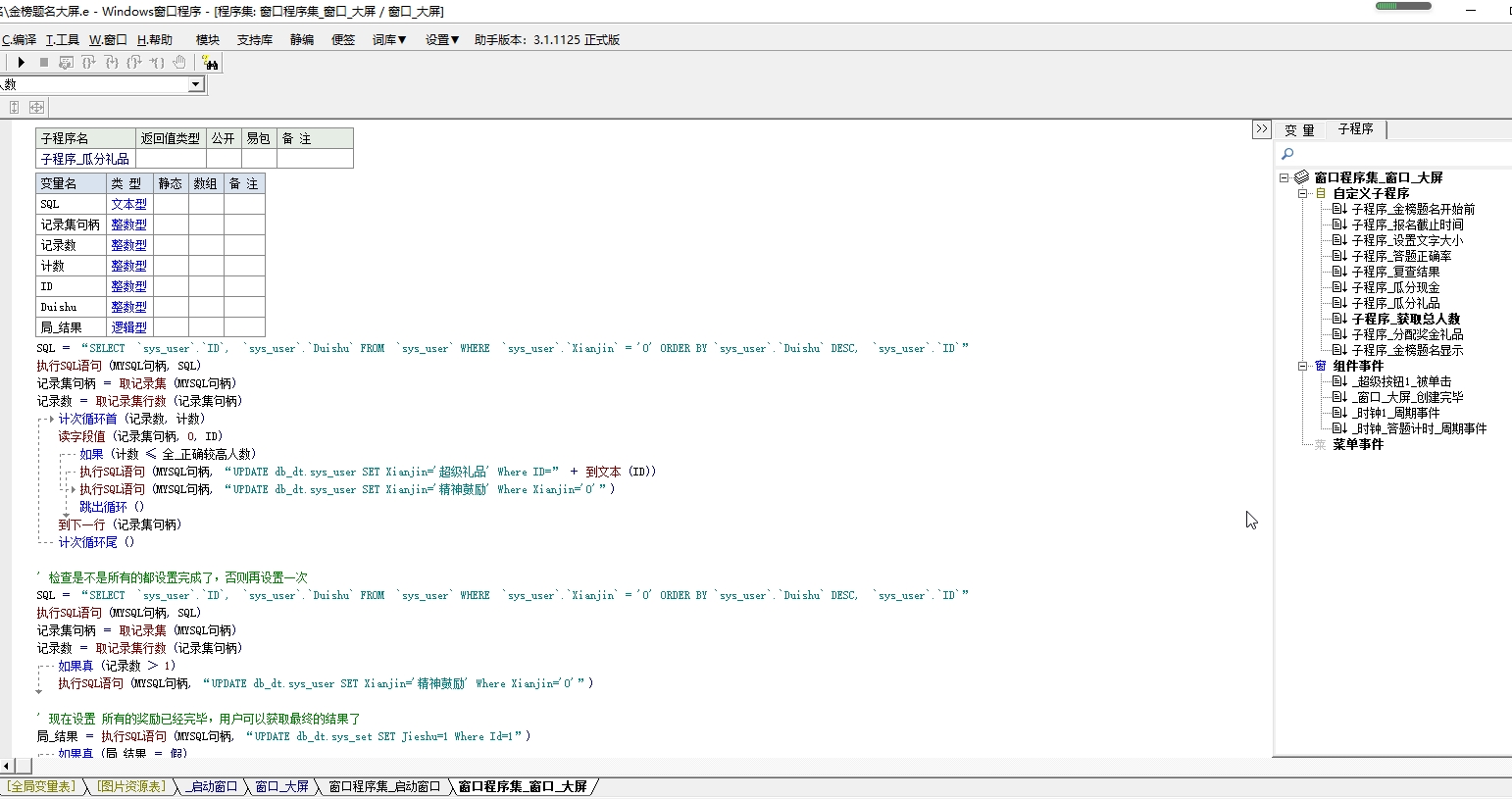Viewport: 1512px width, 799px height.
Task: Click the horizontal scrollbar left arrow
Action: (7, 766)
